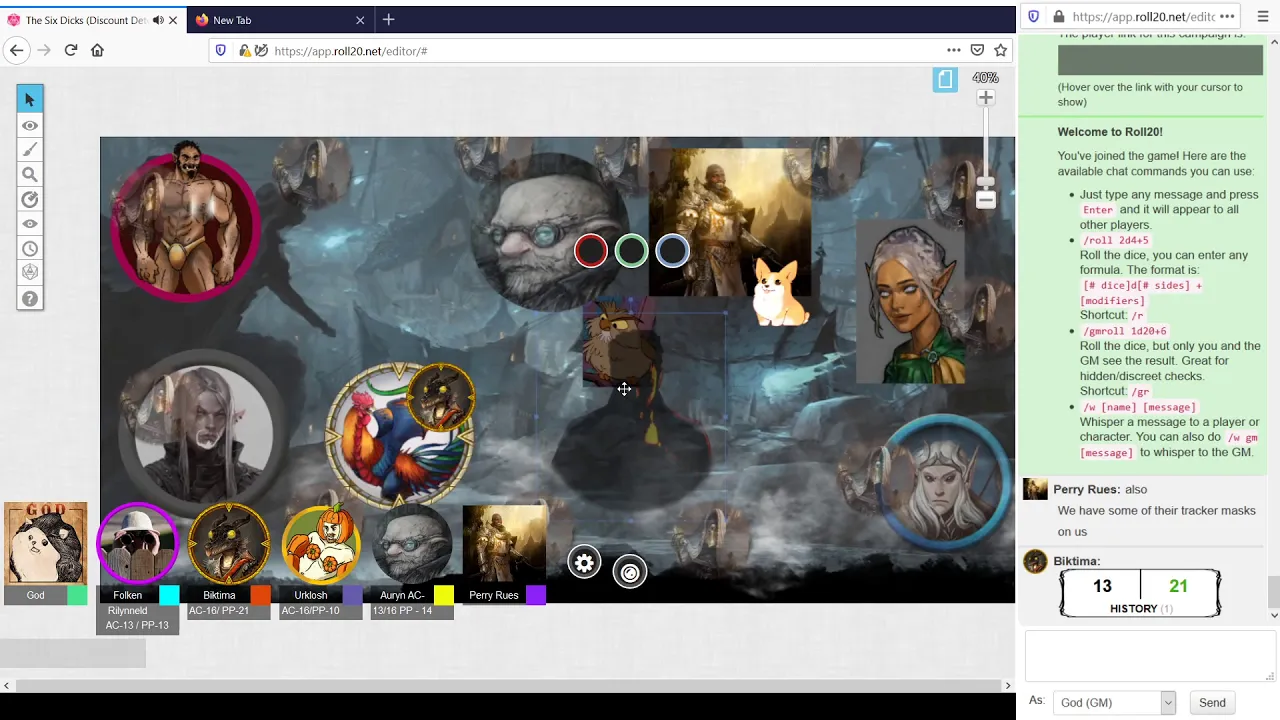The width and height of the screenshot is (1280, 720).
Task: Open tracking protection shield in main window
Action: (x=221, y=50)
